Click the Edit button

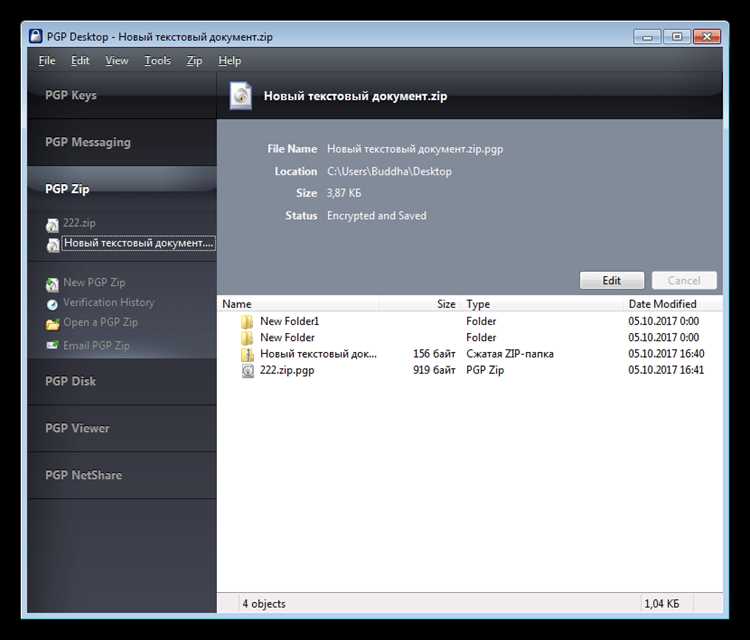coord(612,280)
